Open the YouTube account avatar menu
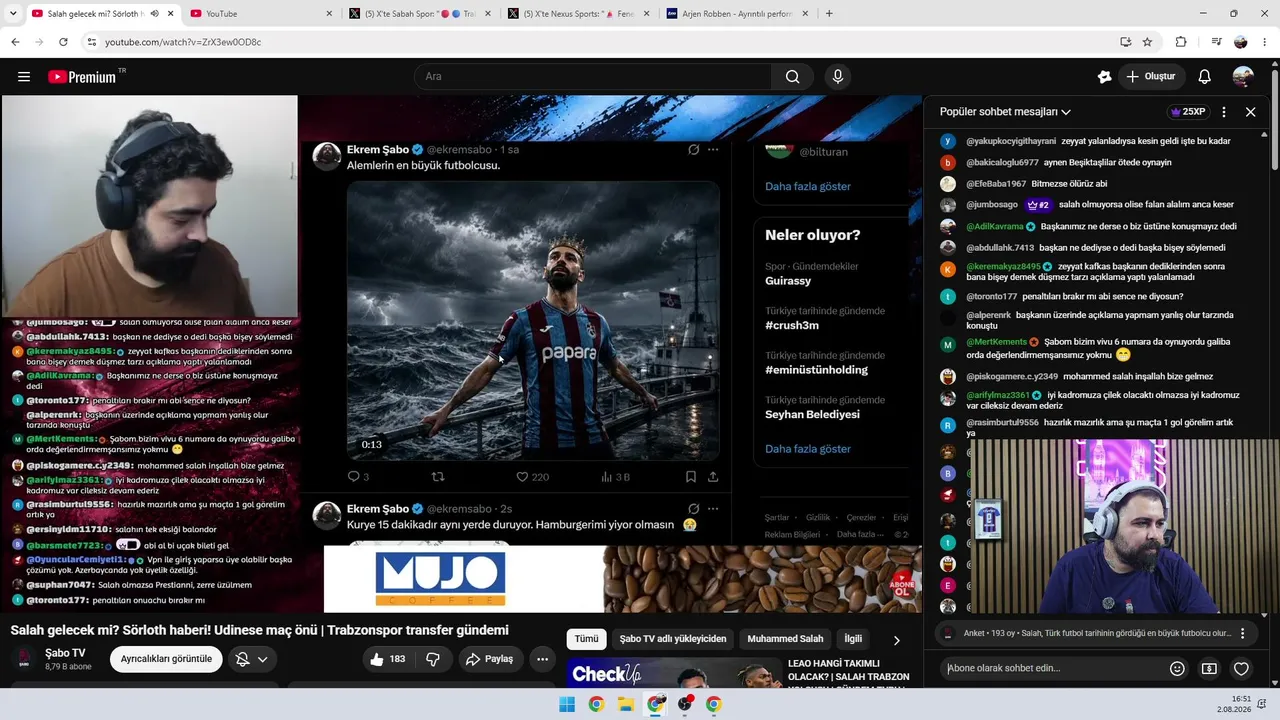Screen dimensions: 1280x720 click(x=1243, y=77)
